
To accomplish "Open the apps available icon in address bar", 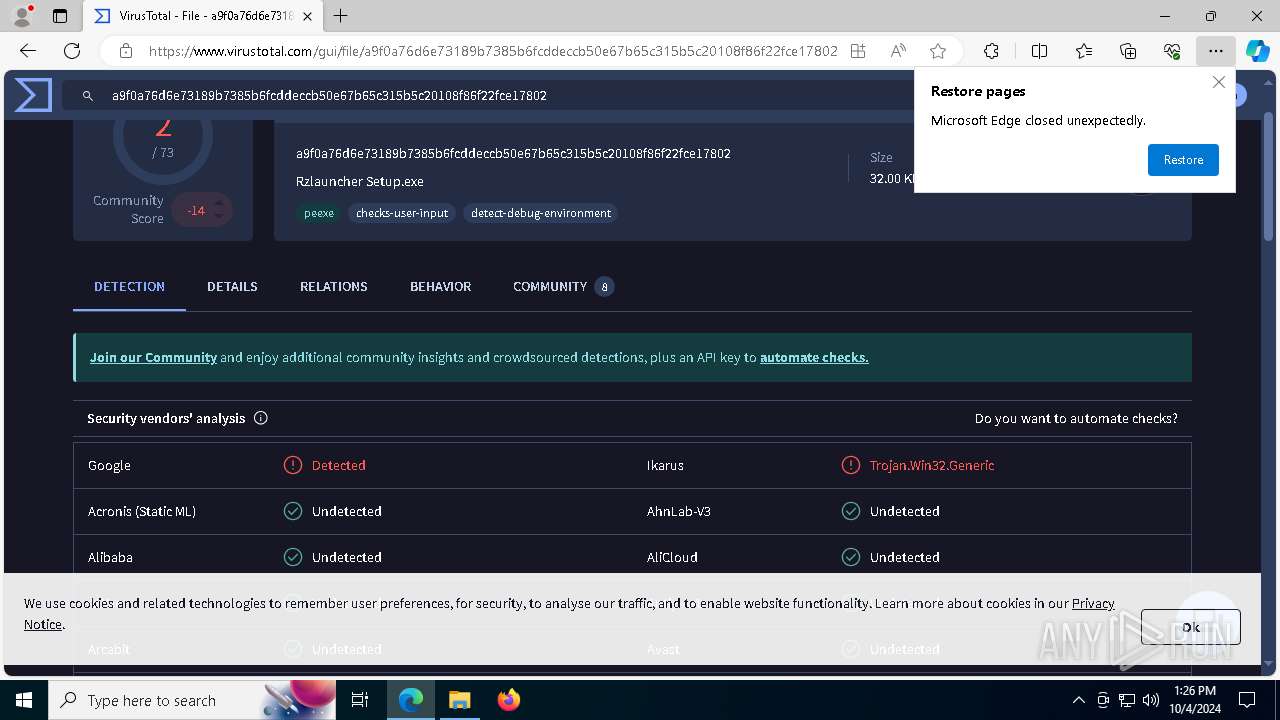I will pyautogui.click(x=858, y=51).
